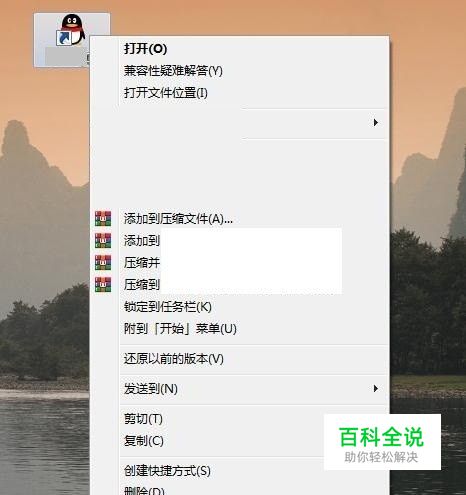Click WinRAR icon beside 添加到压缩文件(A)...
Screen dimensions: 466x495
tap(103, 219)
